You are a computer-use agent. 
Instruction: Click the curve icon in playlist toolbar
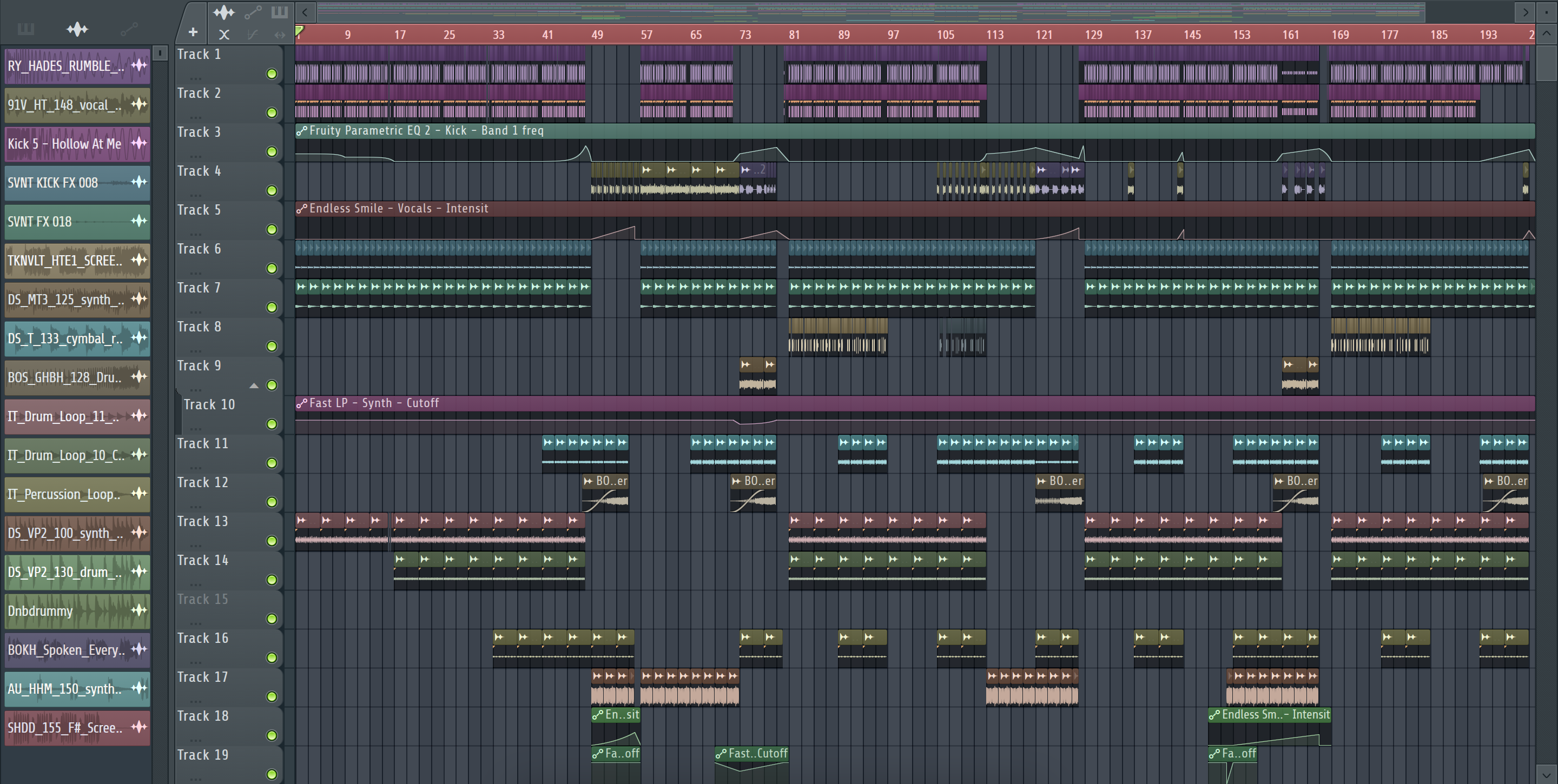253,35
